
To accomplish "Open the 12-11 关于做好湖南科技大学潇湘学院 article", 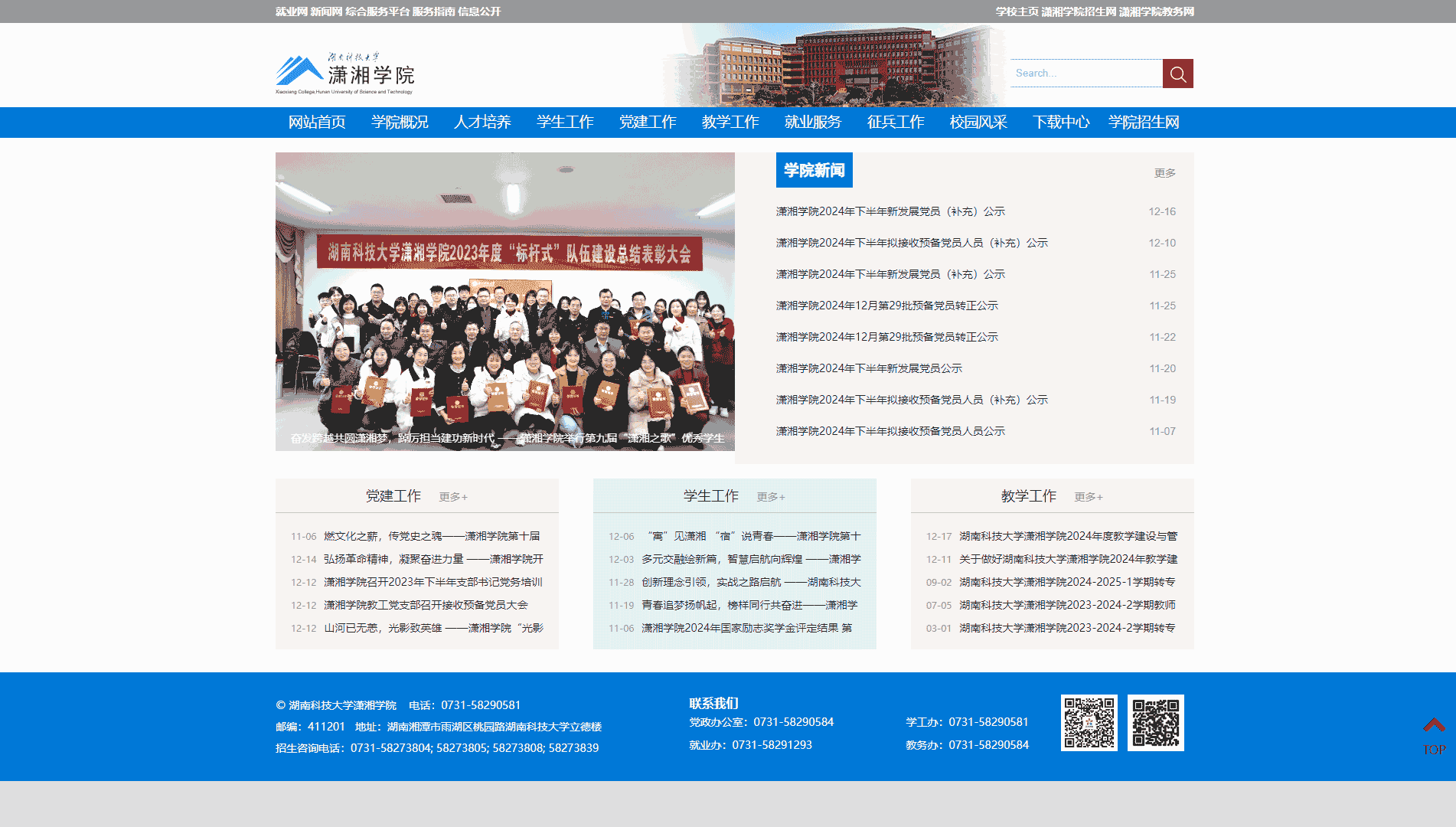I will [x=1069, y=559].
